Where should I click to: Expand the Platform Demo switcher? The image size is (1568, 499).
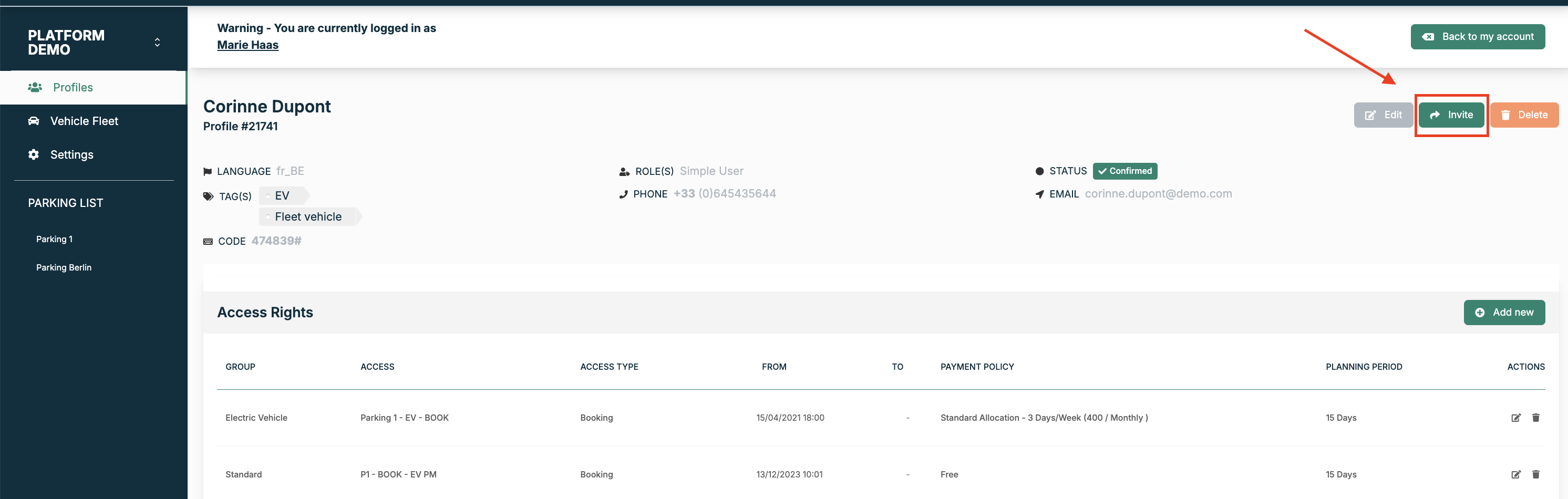point(157,43)
